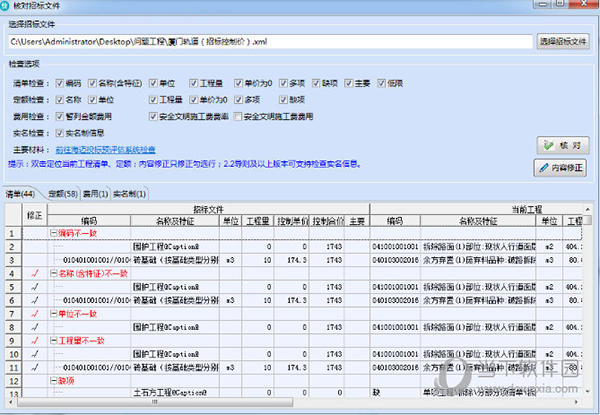Click the 选择招标文件 button
This screenshot has width=600, height=415.
click(563, 41)
